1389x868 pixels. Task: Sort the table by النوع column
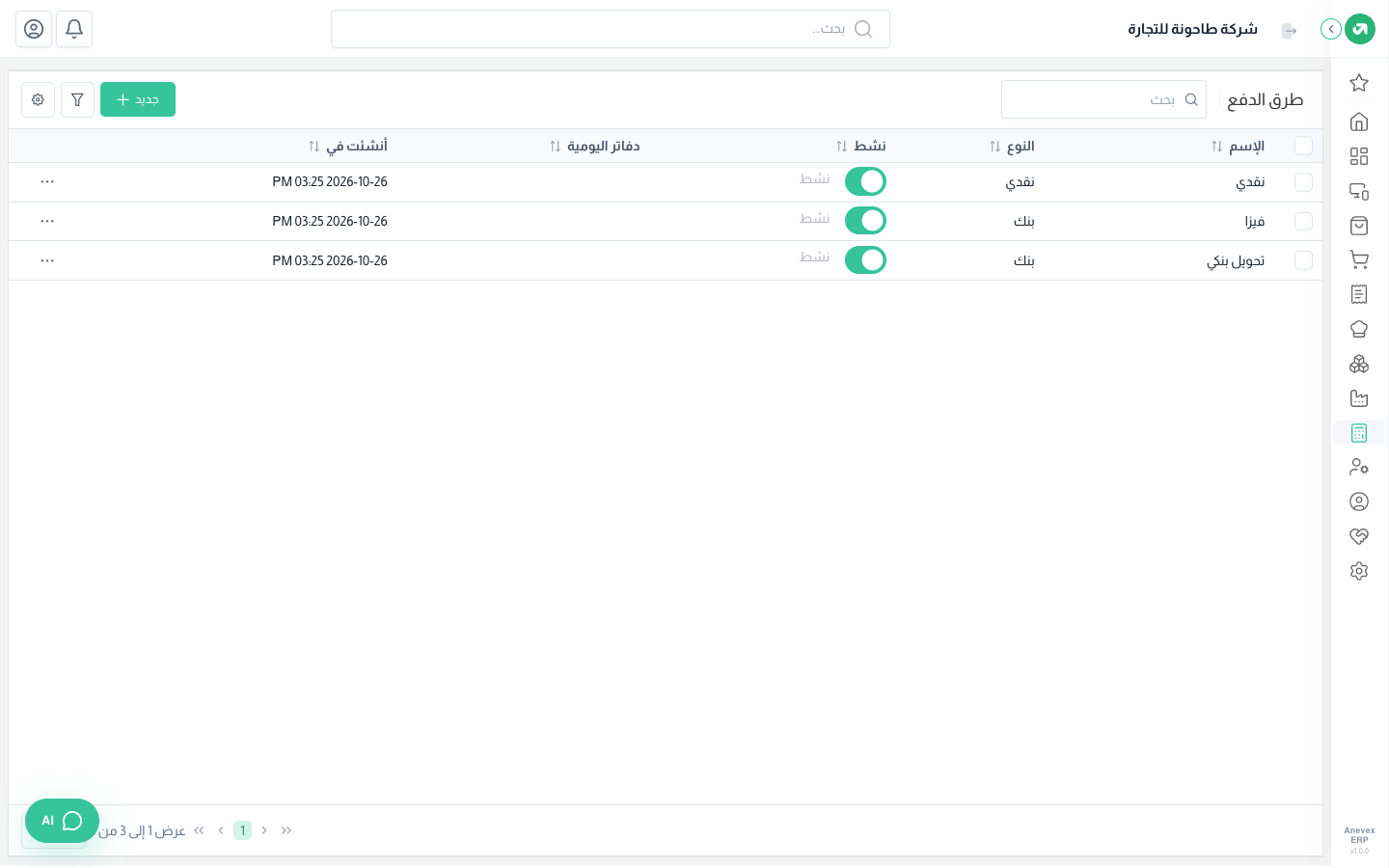(x=1012, y=146)
